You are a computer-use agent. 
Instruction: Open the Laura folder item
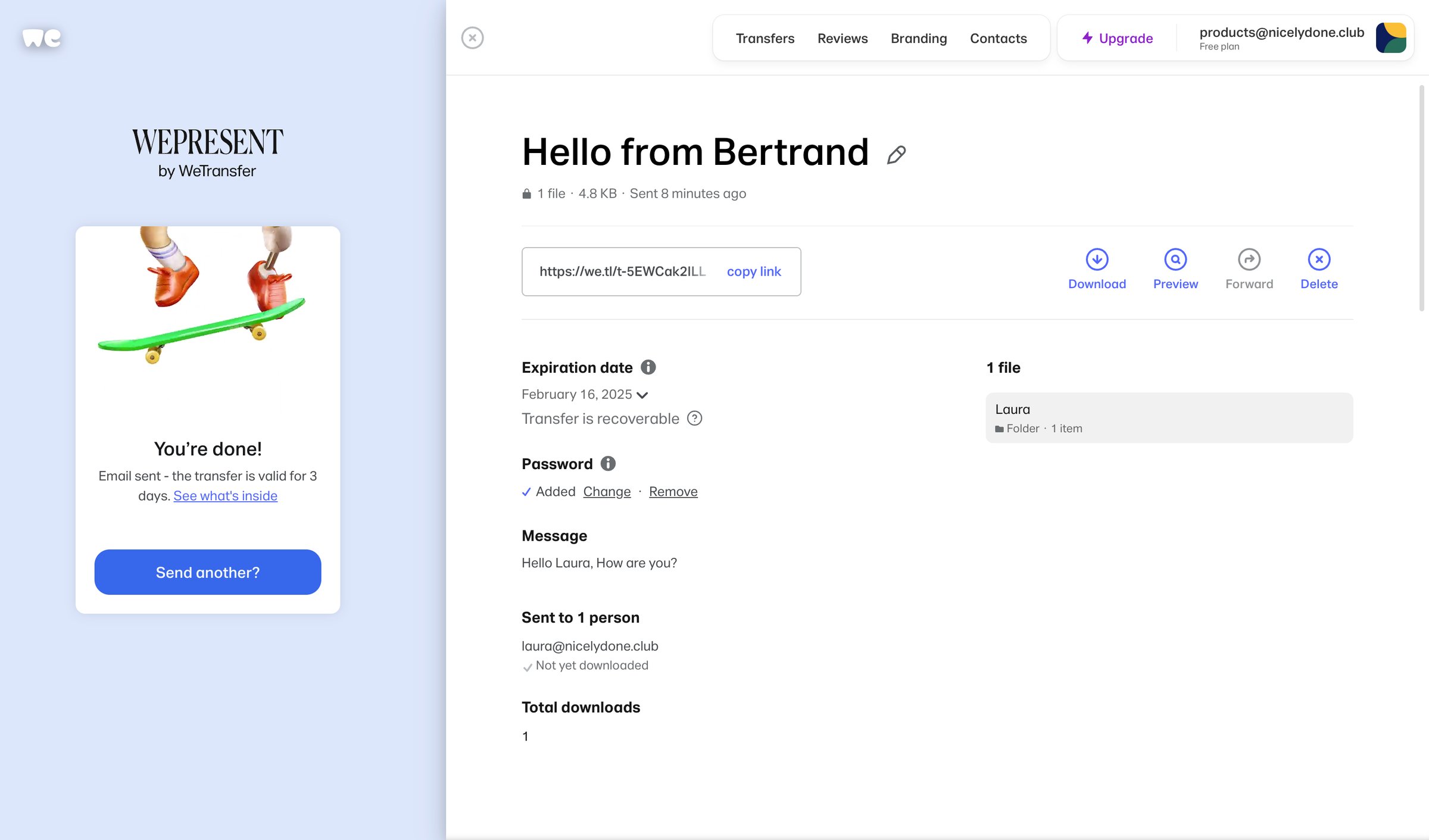(x=1169, y=417)
